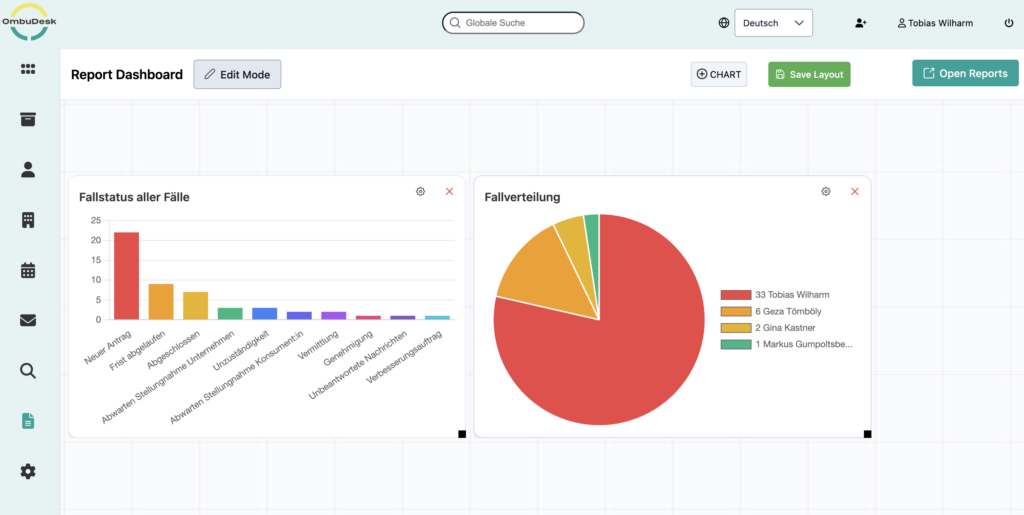Screen dimensions: 1024x515
Task: Click the add user icon in header
Action: pos(861,23)
